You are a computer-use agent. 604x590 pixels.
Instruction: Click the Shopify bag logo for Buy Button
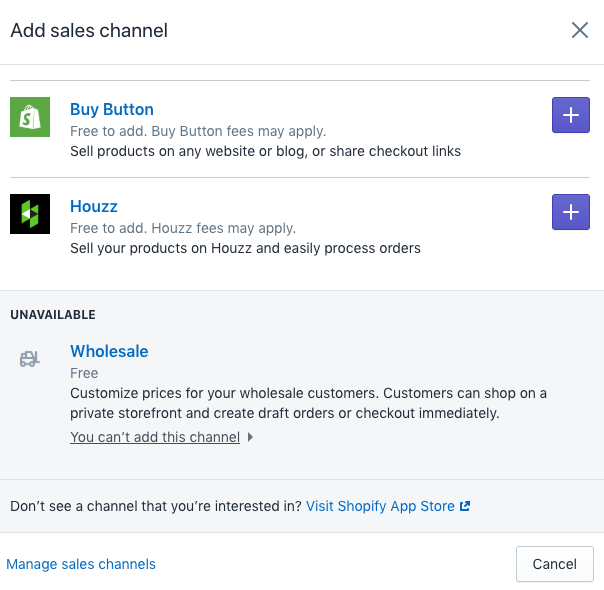tap(30, 117)
